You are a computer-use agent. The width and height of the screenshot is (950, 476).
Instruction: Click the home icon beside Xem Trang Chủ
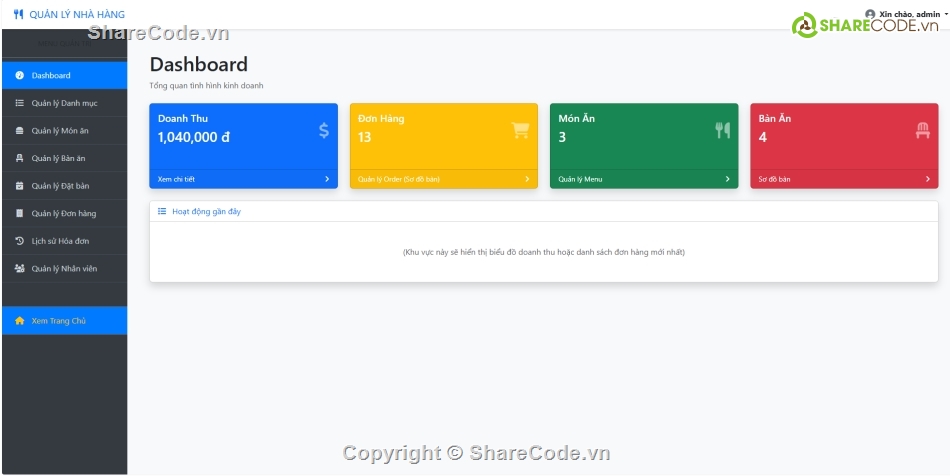coord(19,321)
